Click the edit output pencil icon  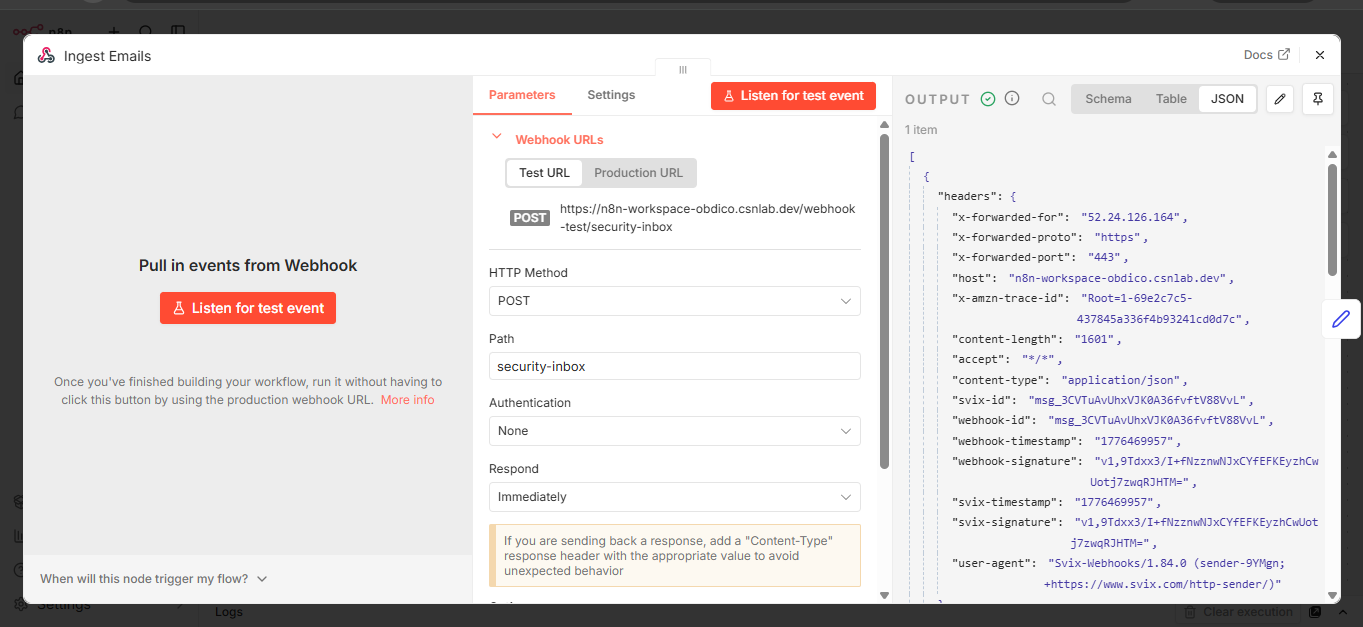click(1280, 99)
